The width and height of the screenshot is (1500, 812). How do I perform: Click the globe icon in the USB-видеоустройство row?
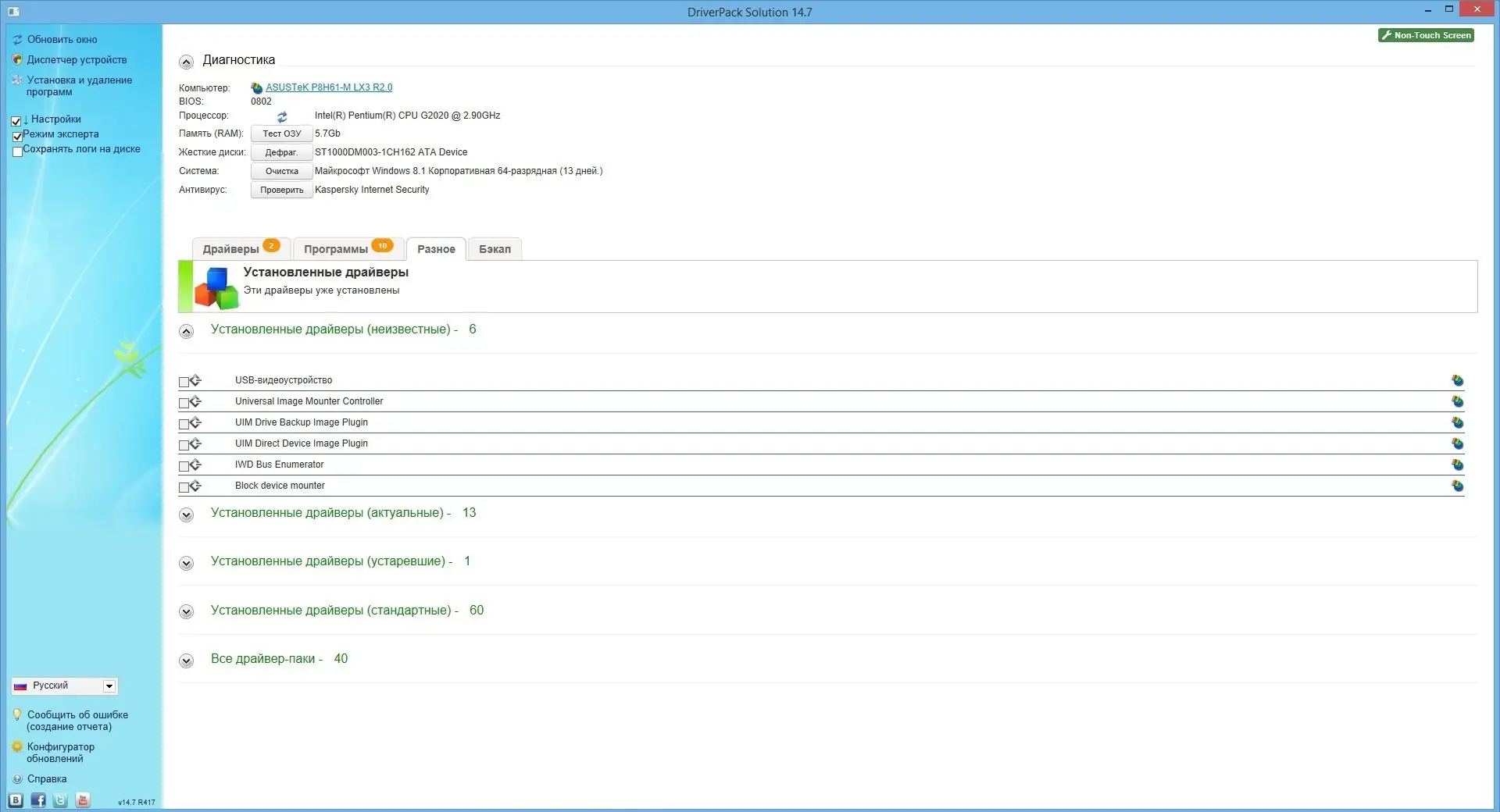point(1457,380)
